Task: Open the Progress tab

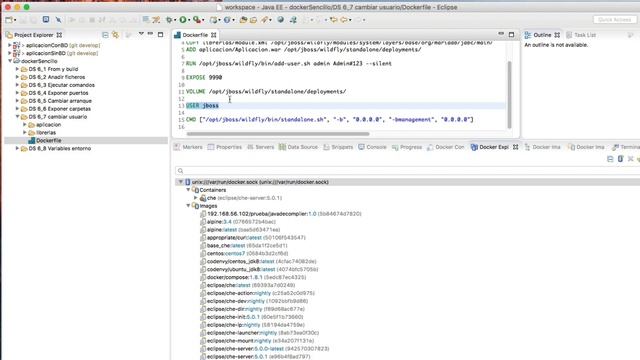Action: pyautogui.click(x=407, y=147)
